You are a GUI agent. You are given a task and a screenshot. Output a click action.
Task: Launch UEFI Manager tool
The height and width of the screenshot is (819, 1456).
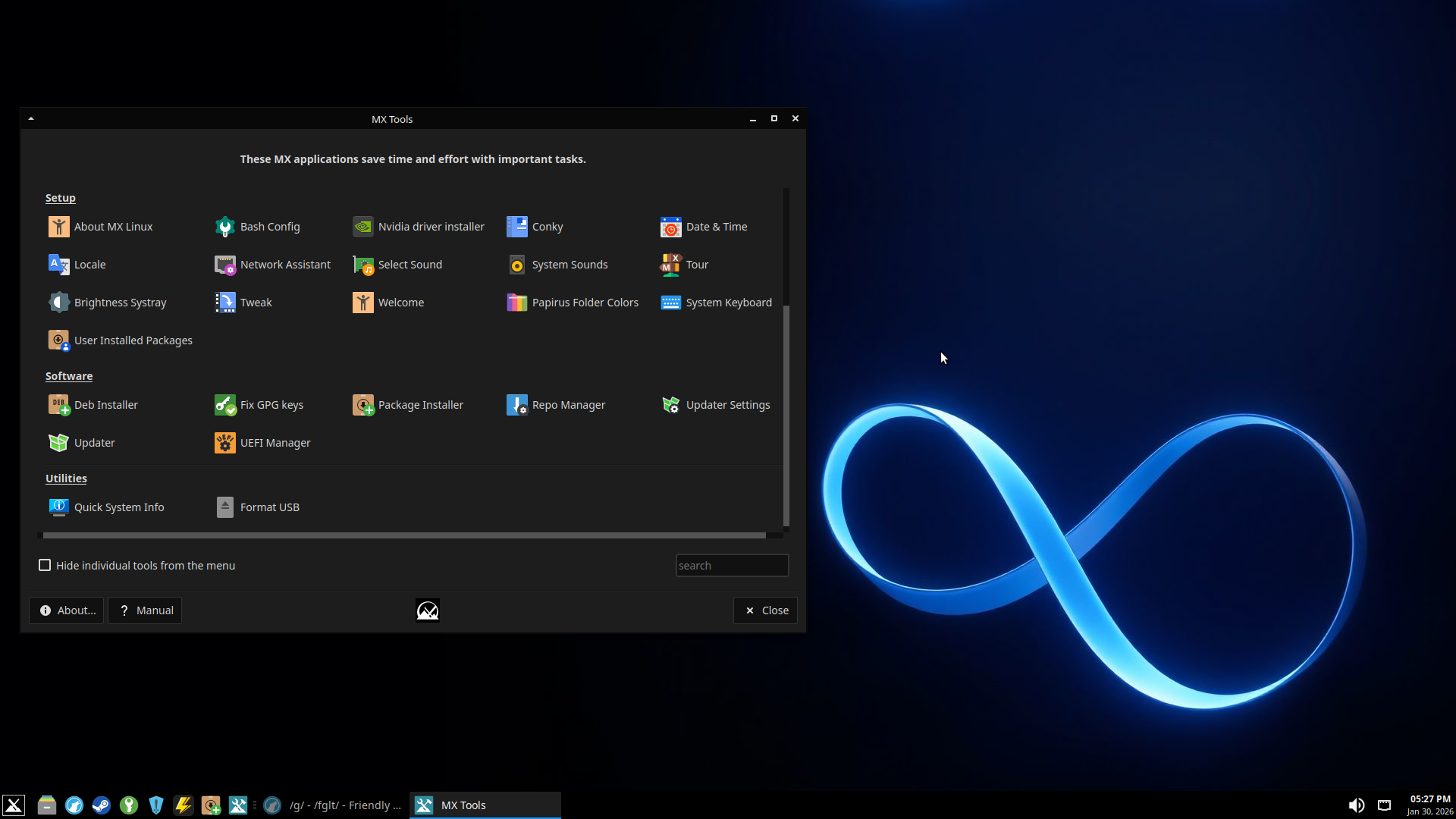click(224, 443)
